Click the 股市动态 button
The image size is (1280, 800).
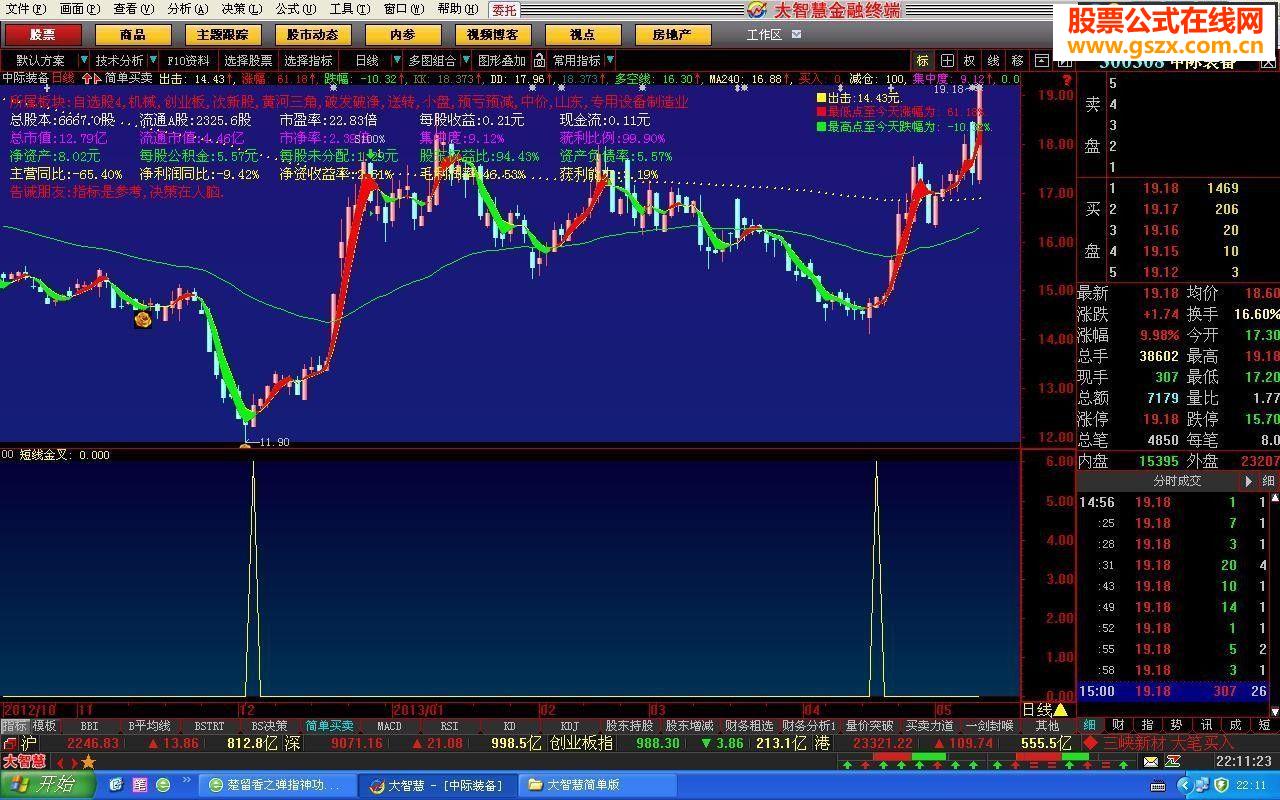tap(312, 34)
